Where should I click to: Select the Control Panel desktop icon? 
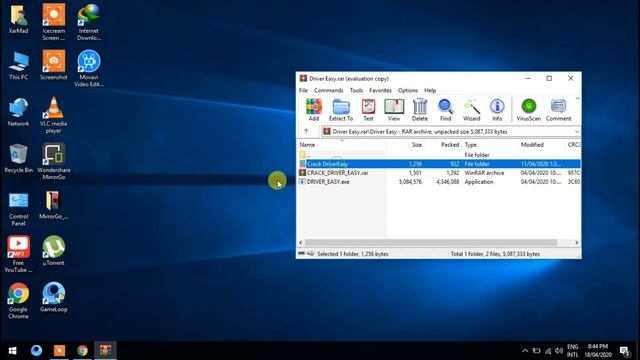click(x=18, y=209)
